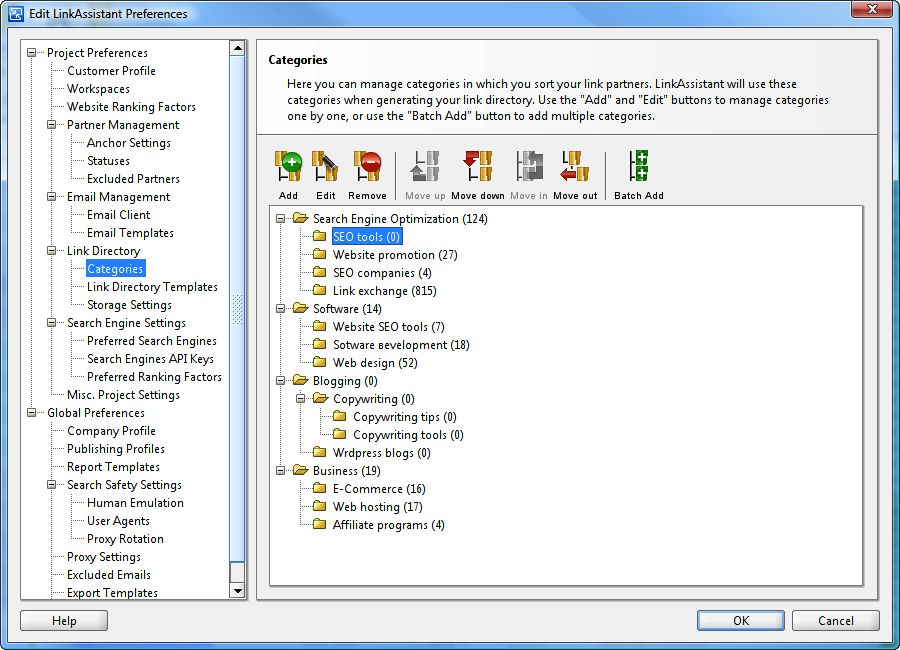Image resolution: width=900 pixels, height=650 pixels.
Task: Click the folder icon beside Web hosting
Action: [320, 506]
